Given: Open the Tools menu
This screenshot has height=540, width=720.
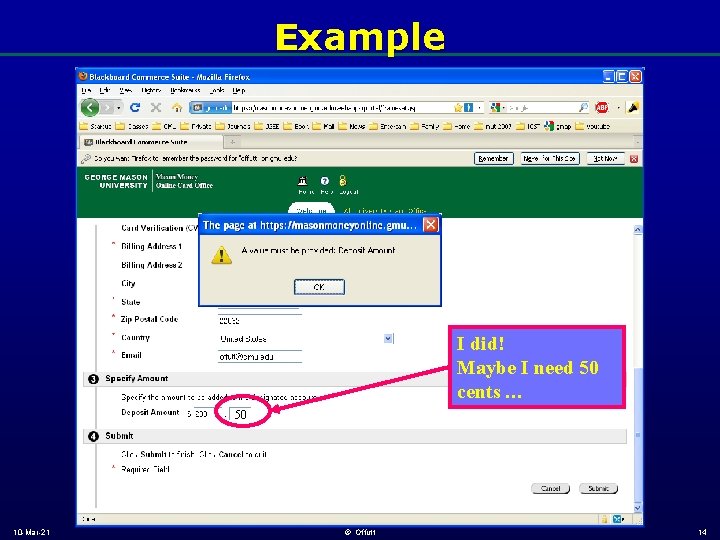Looking at the screenshot, I should [x=217, y=90].
